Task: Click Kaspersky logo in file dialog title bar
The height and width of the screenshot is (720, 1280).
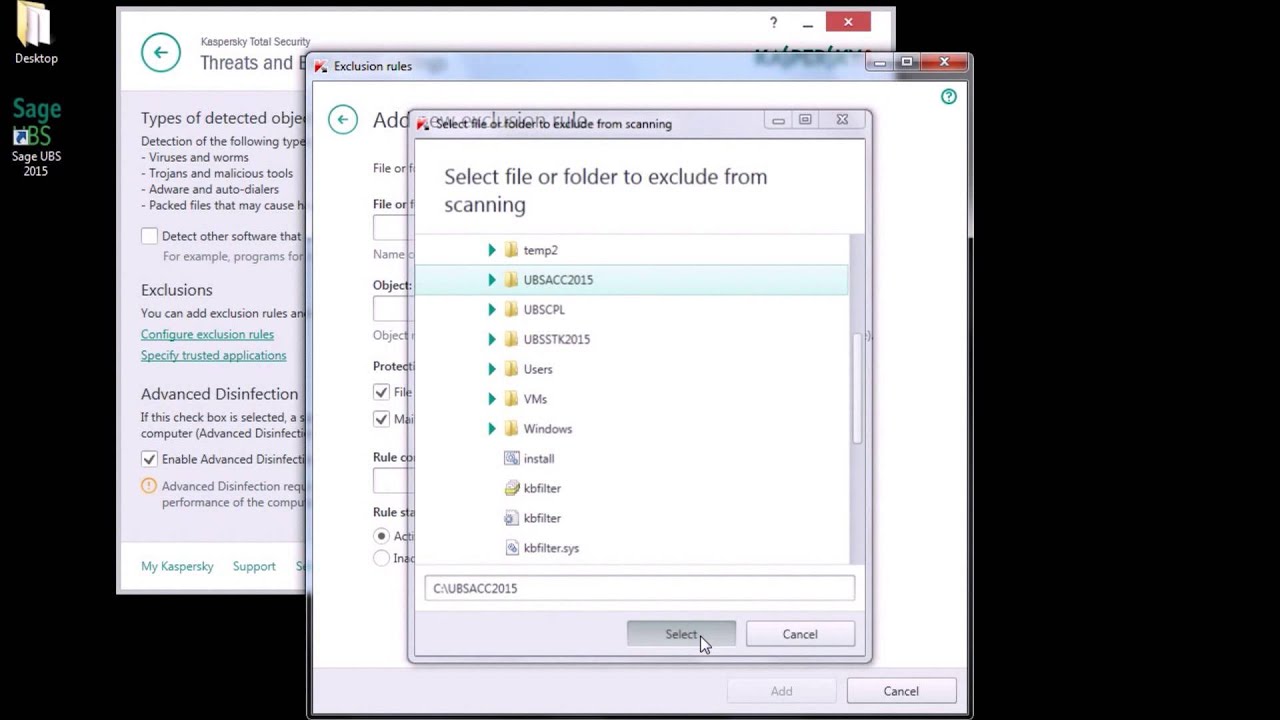Action: click(x=423, y=124)
